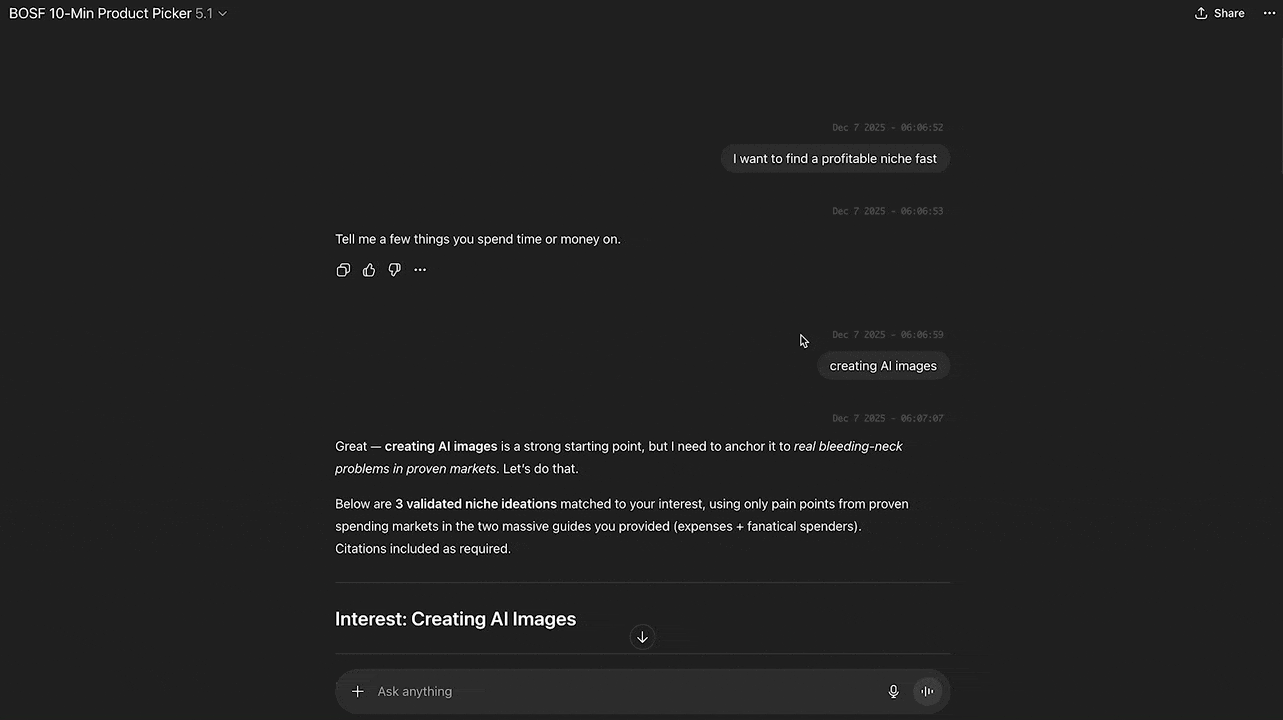Click the 'creating AI images' message bubble
Screen dimensions: 1283x720
pos(883,366)
